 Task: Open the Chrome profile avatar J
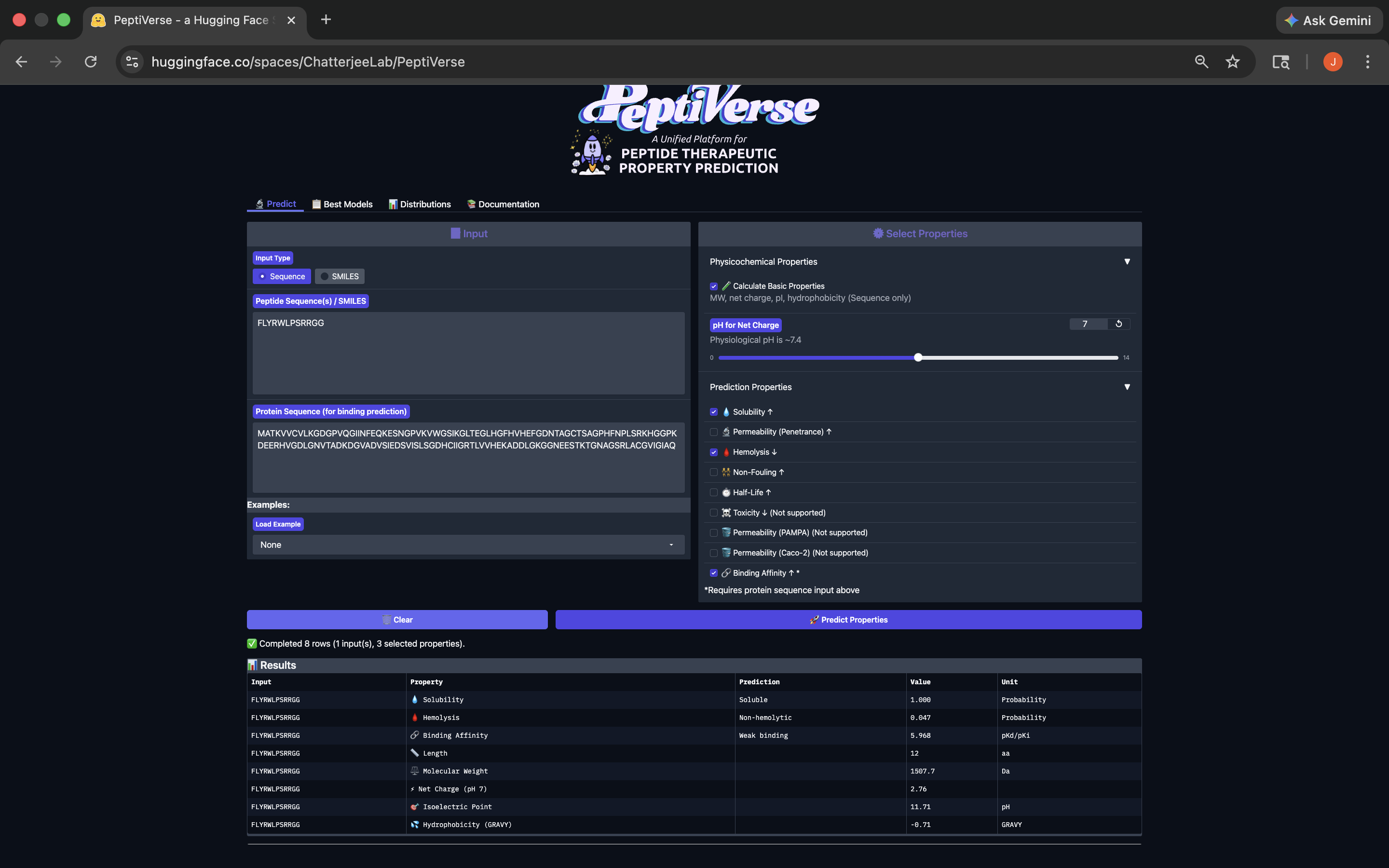click(x=1333, y=62)
